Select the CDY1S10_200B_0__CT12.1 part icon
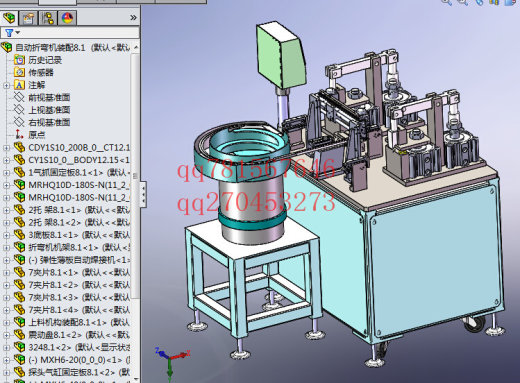The image size is (520, 383). [19, 147]
